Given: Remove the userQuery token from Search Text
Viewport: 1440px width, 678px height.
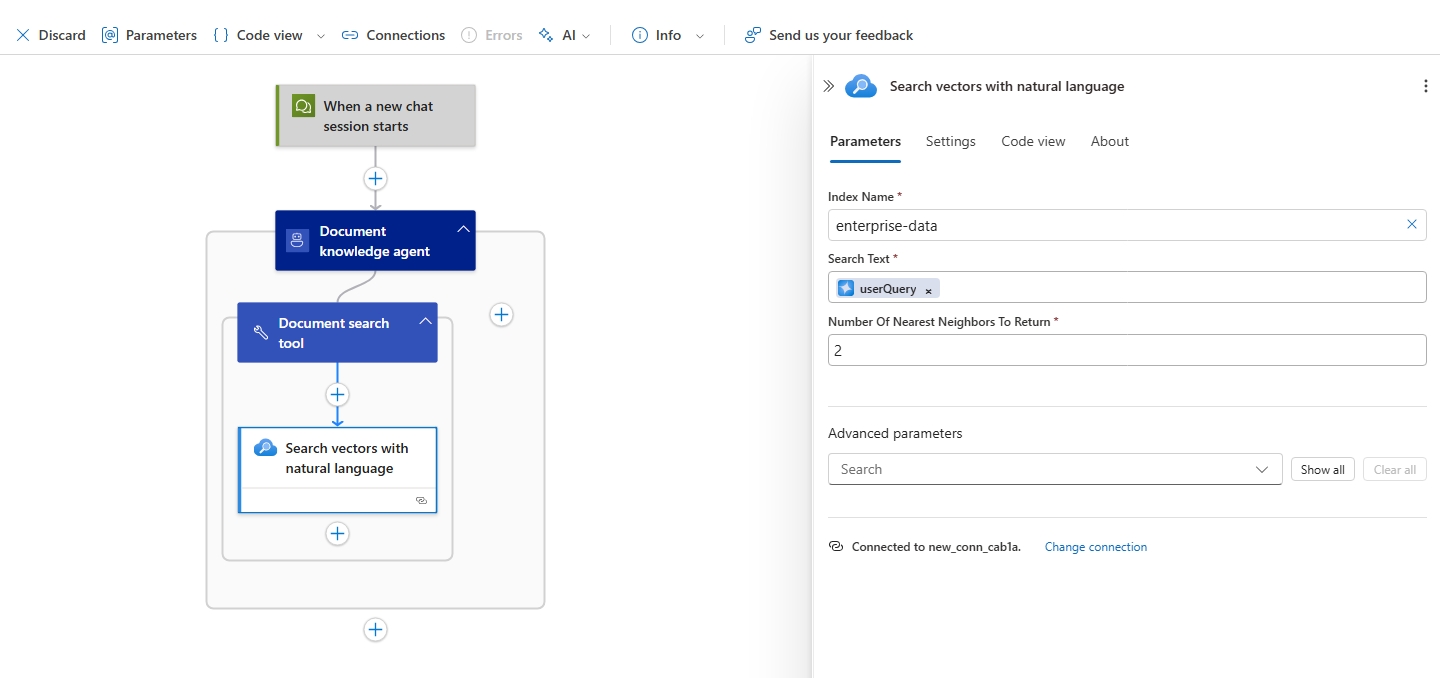Looking at the screenshot, I should pos(928,288).
